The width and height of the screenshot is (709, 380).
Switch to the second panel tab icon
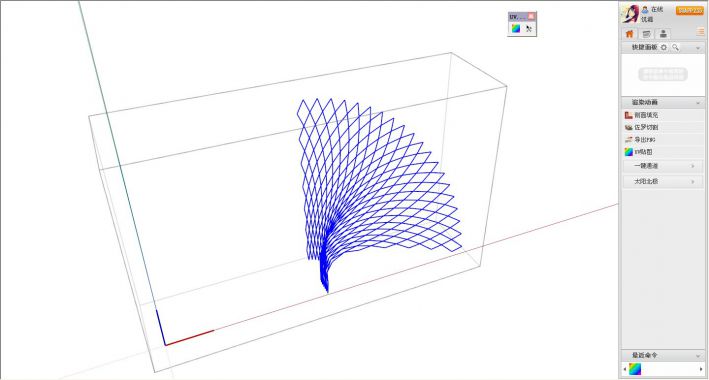point(647,33)
